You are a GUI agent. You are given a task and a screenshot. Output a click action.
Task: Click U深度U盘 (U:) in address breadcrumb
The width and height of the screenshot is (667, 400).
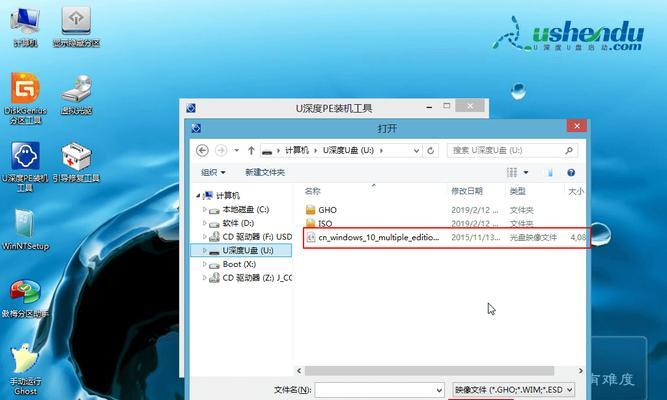(x=348, y=150)
